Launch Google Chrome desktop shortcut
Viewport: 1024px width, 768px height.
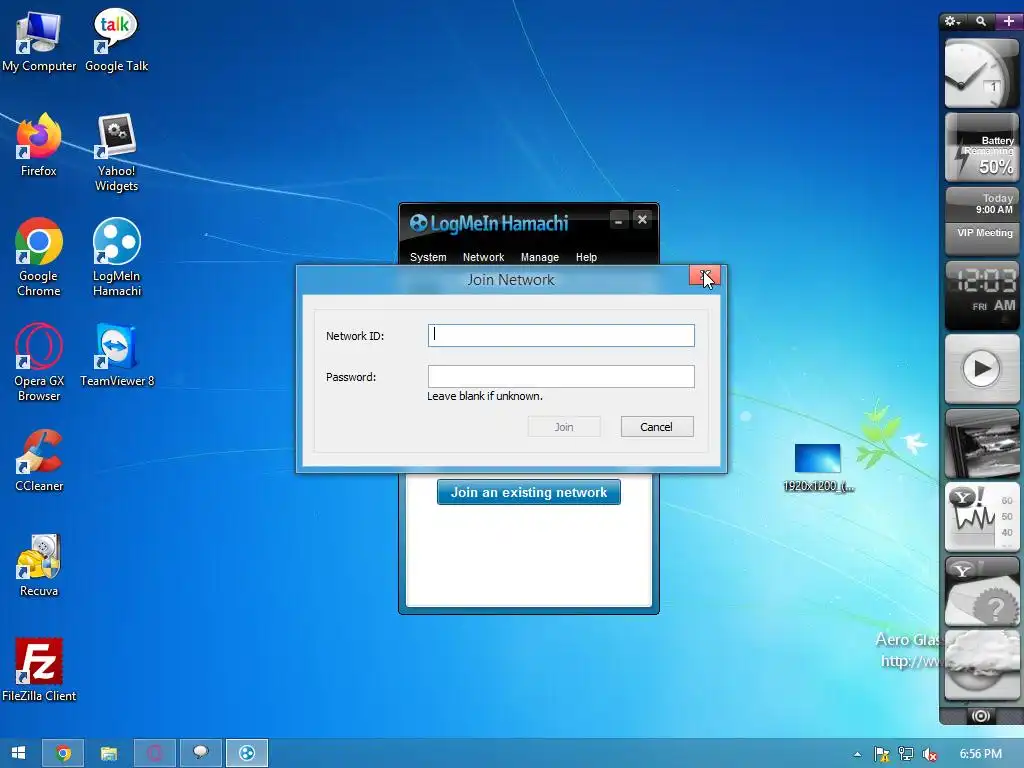pos(39,257)
